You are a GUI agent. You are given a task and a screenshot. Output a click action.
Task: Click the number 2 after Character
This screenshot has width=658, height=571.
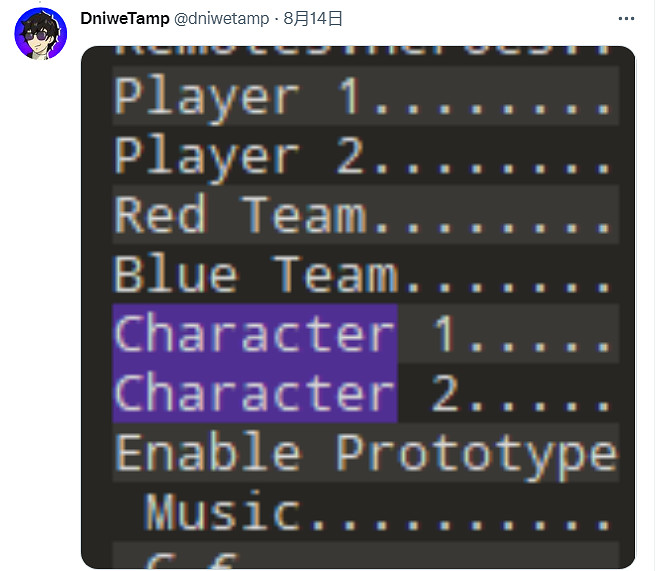(445, 393)
